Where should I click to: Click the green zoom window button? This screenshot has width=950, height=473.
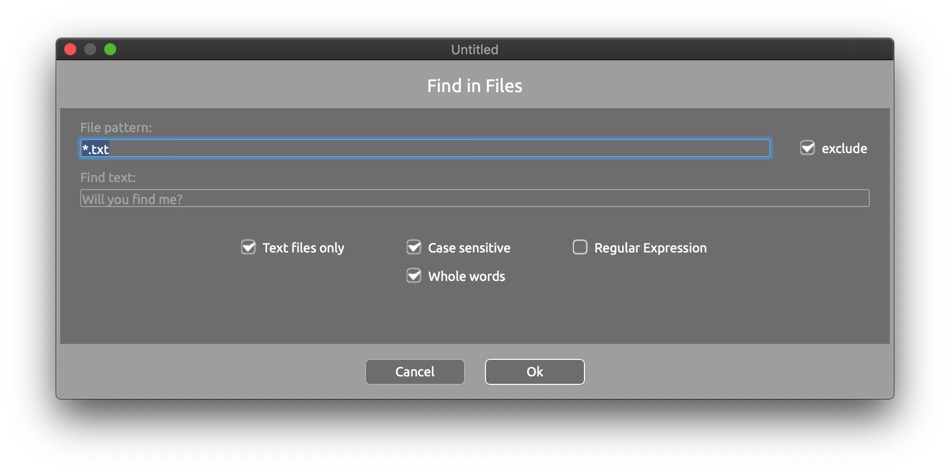pos(110,49)
